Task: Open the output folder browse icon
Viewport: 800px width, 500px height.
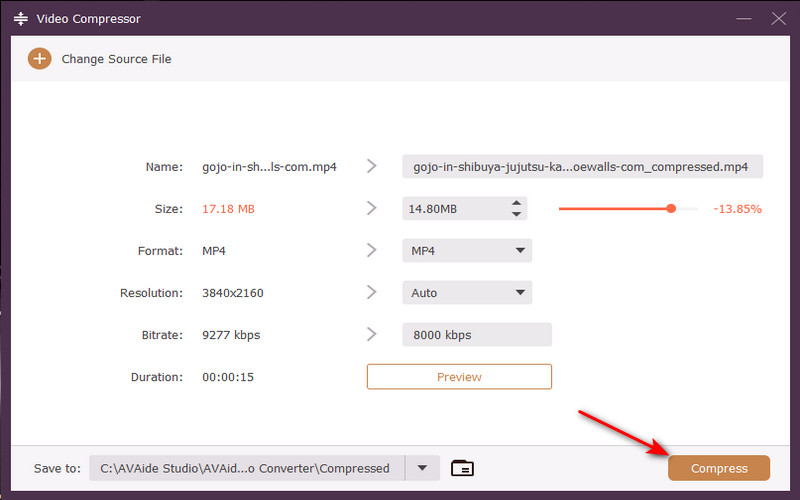Action: [x=462, y=468]
